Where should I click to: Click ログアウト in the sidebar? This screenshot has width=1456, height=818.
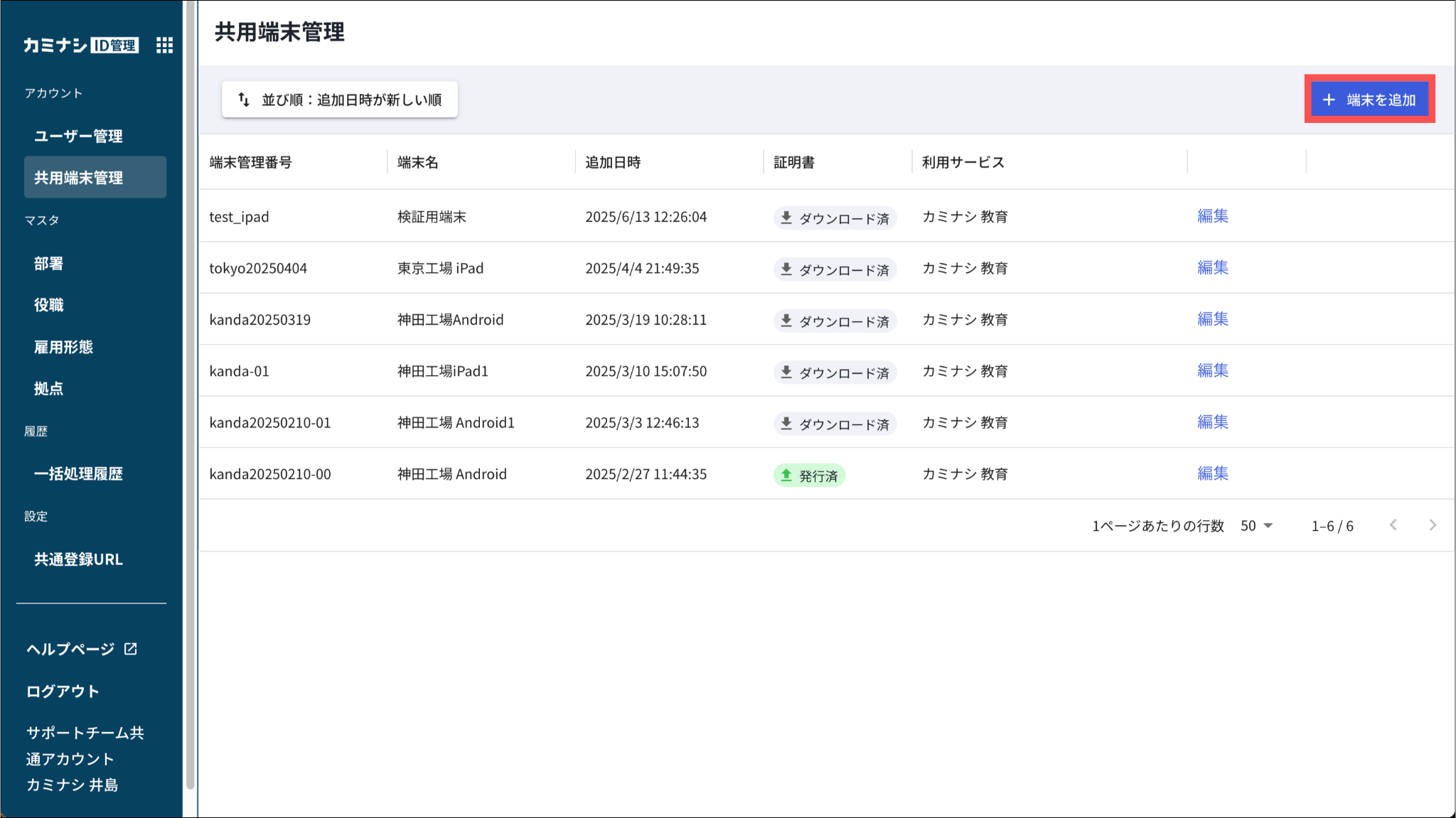(x=63, y=691)
